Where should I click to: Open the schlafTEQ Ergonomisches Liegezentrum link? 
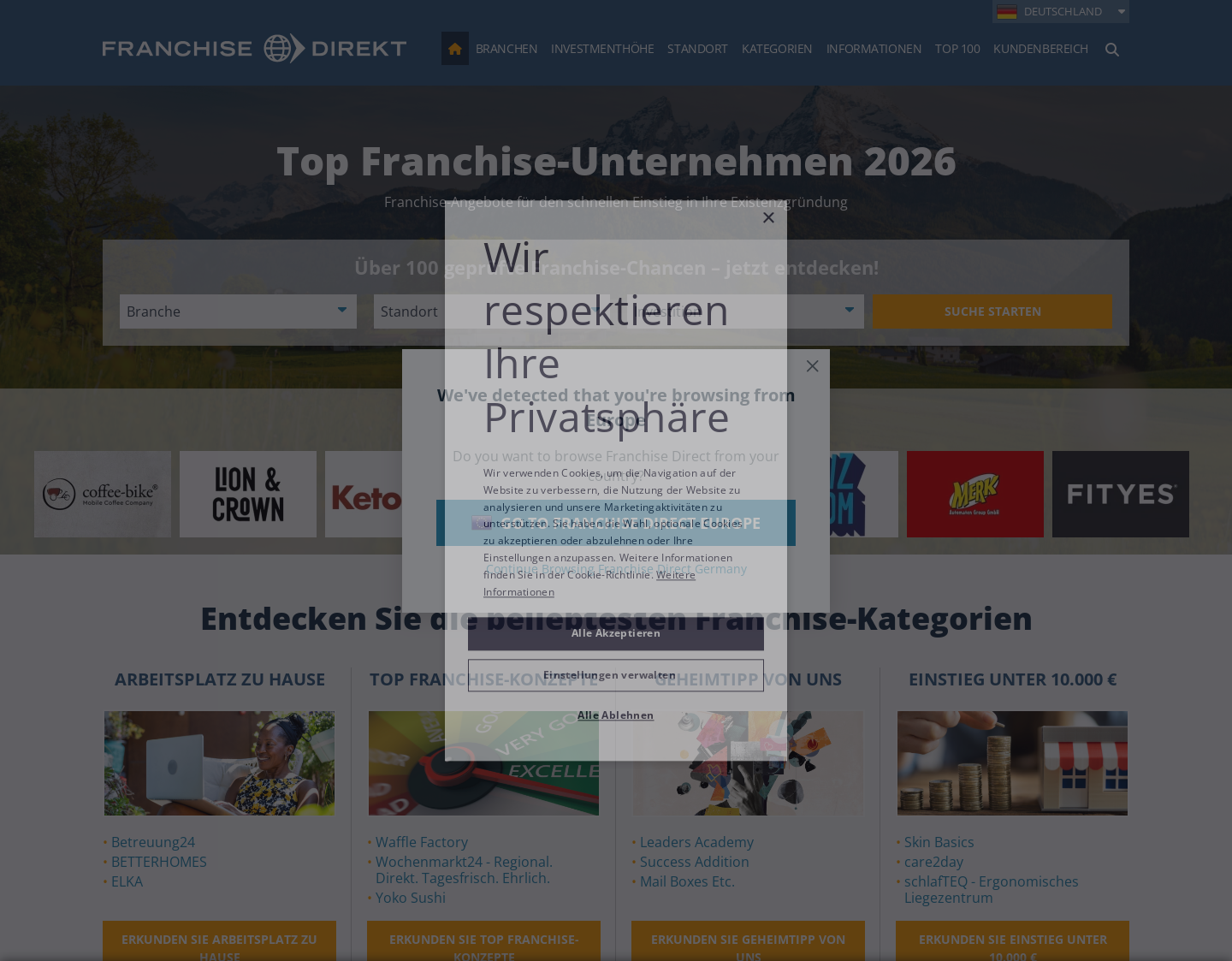(x=992, y=889)
